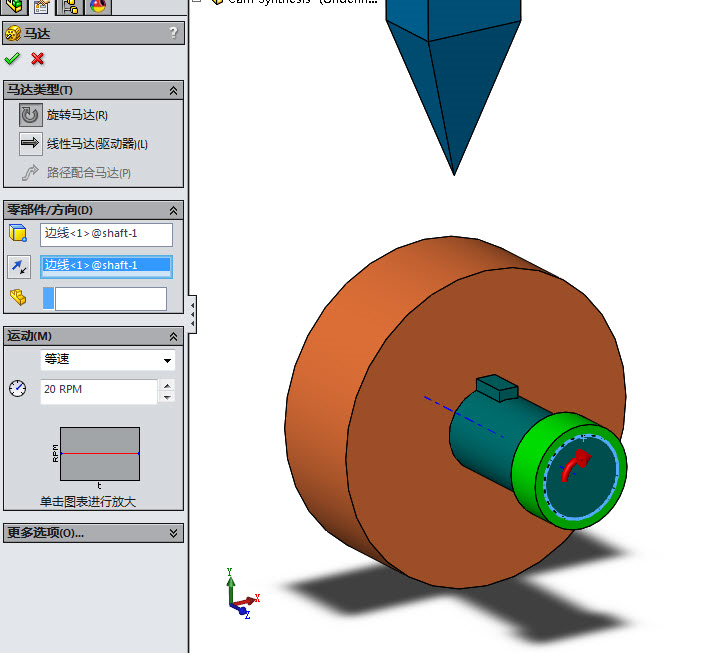Decrease the RPM value with down arrow
The height and width of the screenshot is (653, 716).
point(167,397)
